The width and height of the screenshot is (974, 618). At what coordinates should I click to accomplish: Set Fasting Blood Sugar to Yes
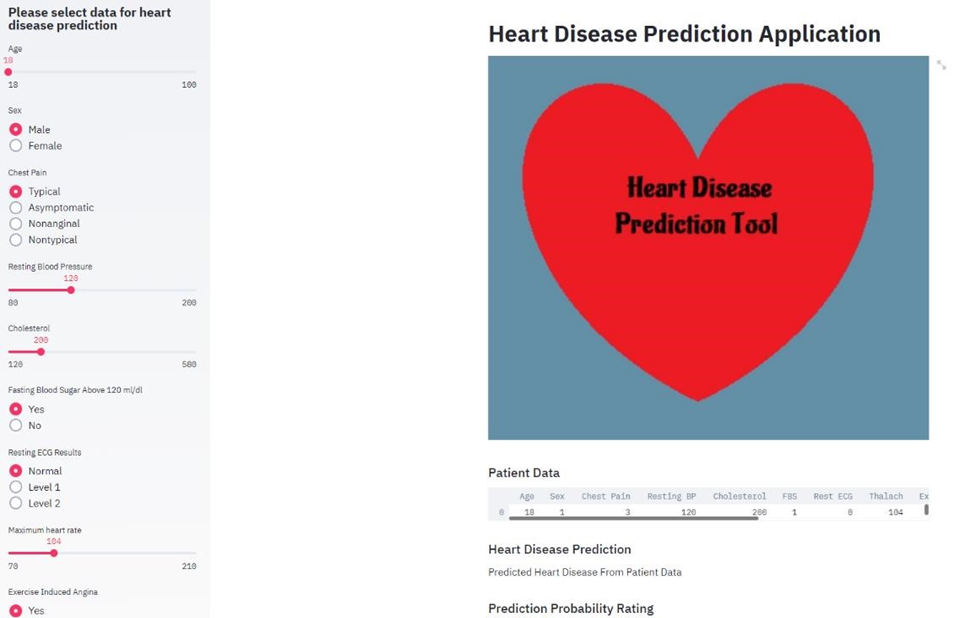pos(16,409)
